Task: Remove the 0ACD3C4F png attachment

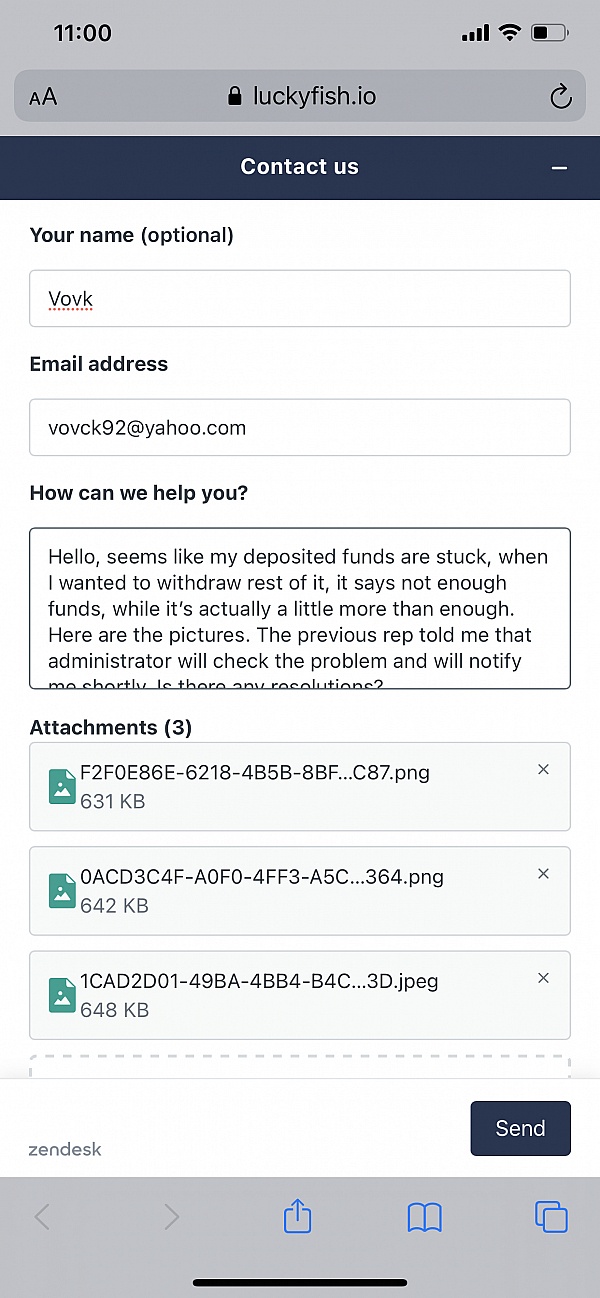Action: [x=544, y=873]
